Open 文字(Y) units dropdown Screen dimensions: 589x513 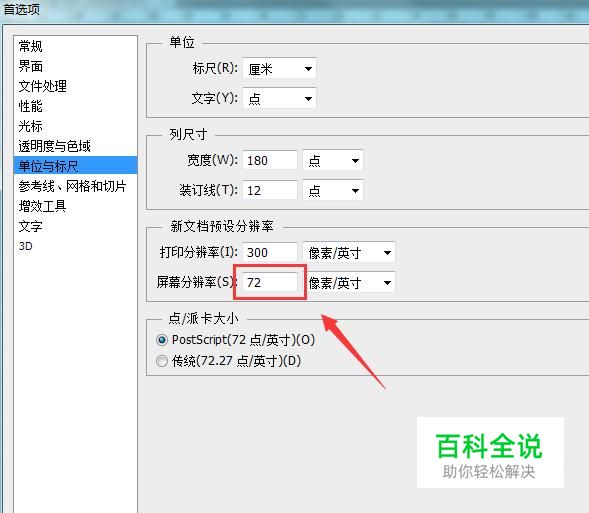pos(279,99)
